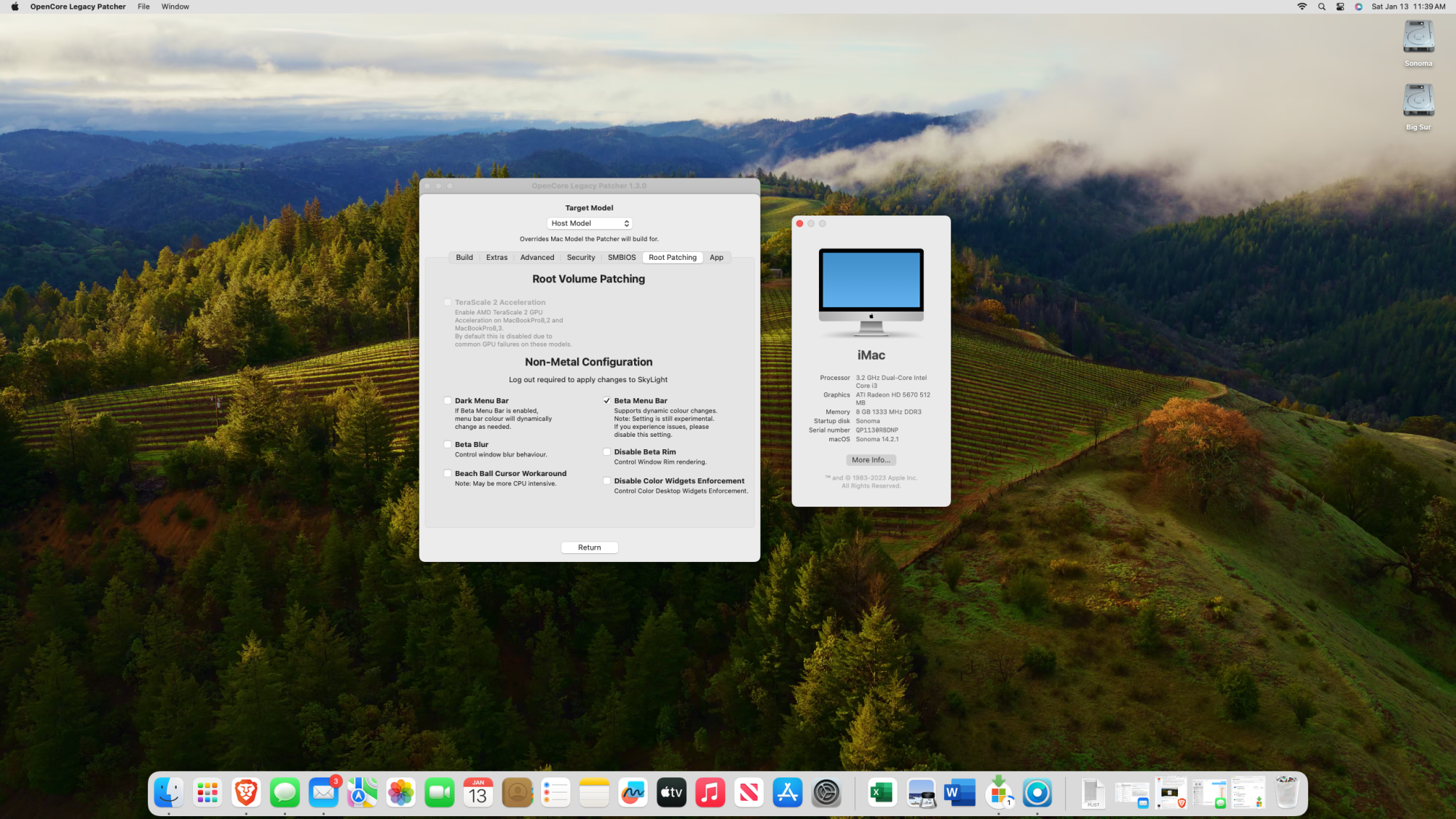Click the Wi-Fi status icon
The width and height of the screenshot is (1456, 819).
(1302, 7)
